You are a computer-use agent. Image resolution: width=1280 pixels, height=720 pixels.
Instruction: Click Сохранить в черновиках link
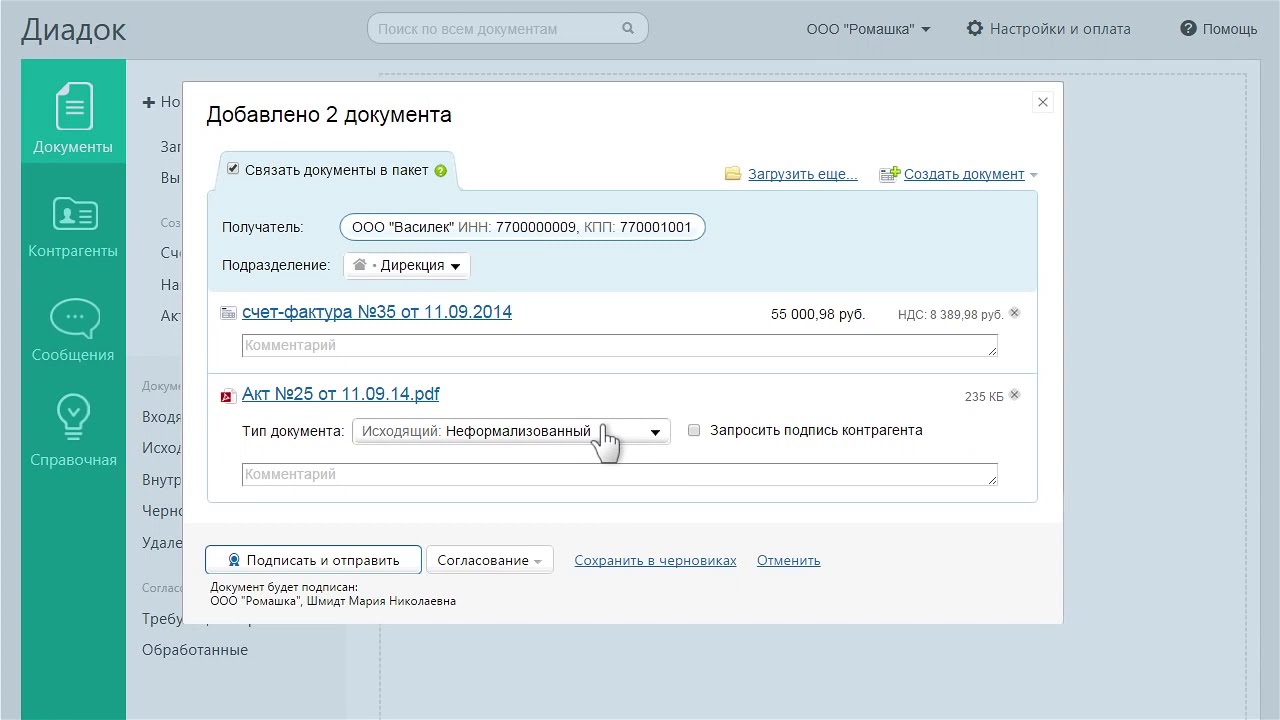pos(655,560)
